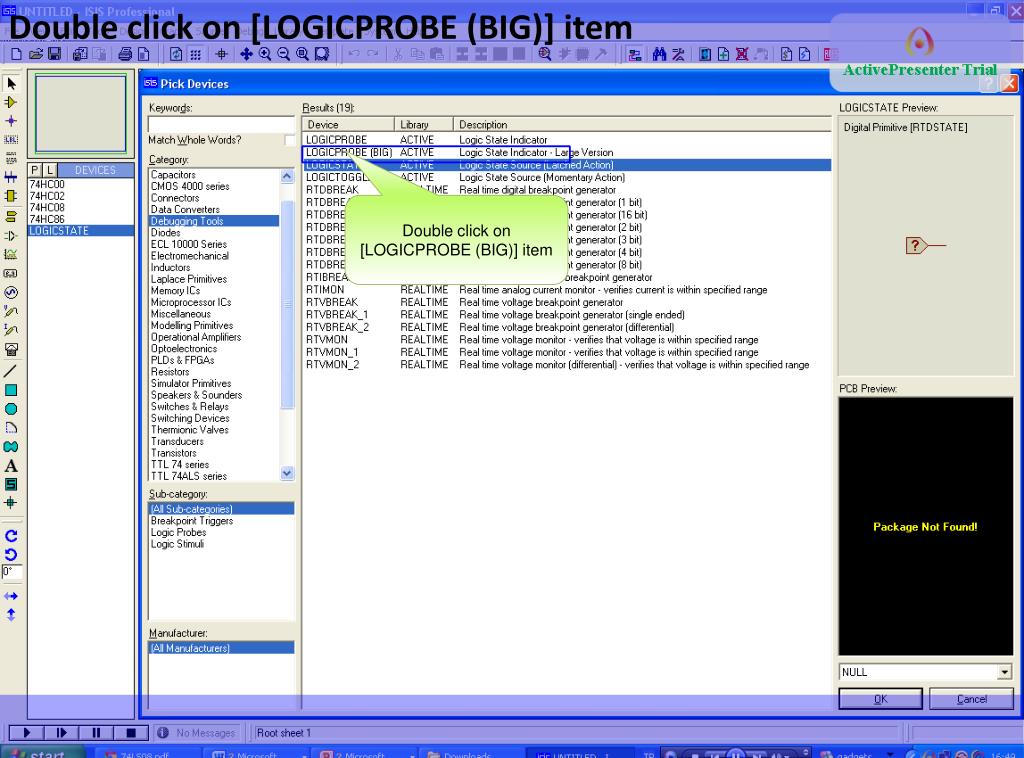Select the LOGICPROBE result row
Viewport: 1024px width, 758px height.
(567, 140)
